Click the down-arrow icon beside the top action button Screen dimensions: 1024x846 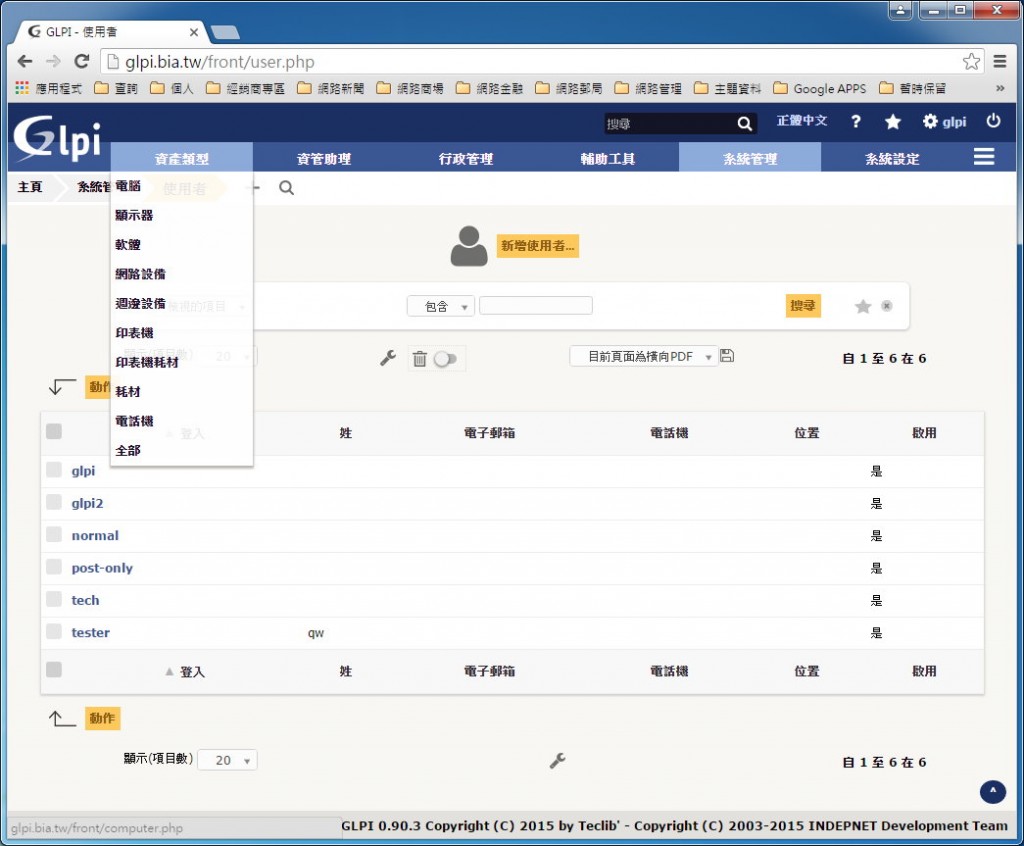(x=61, y=387)
